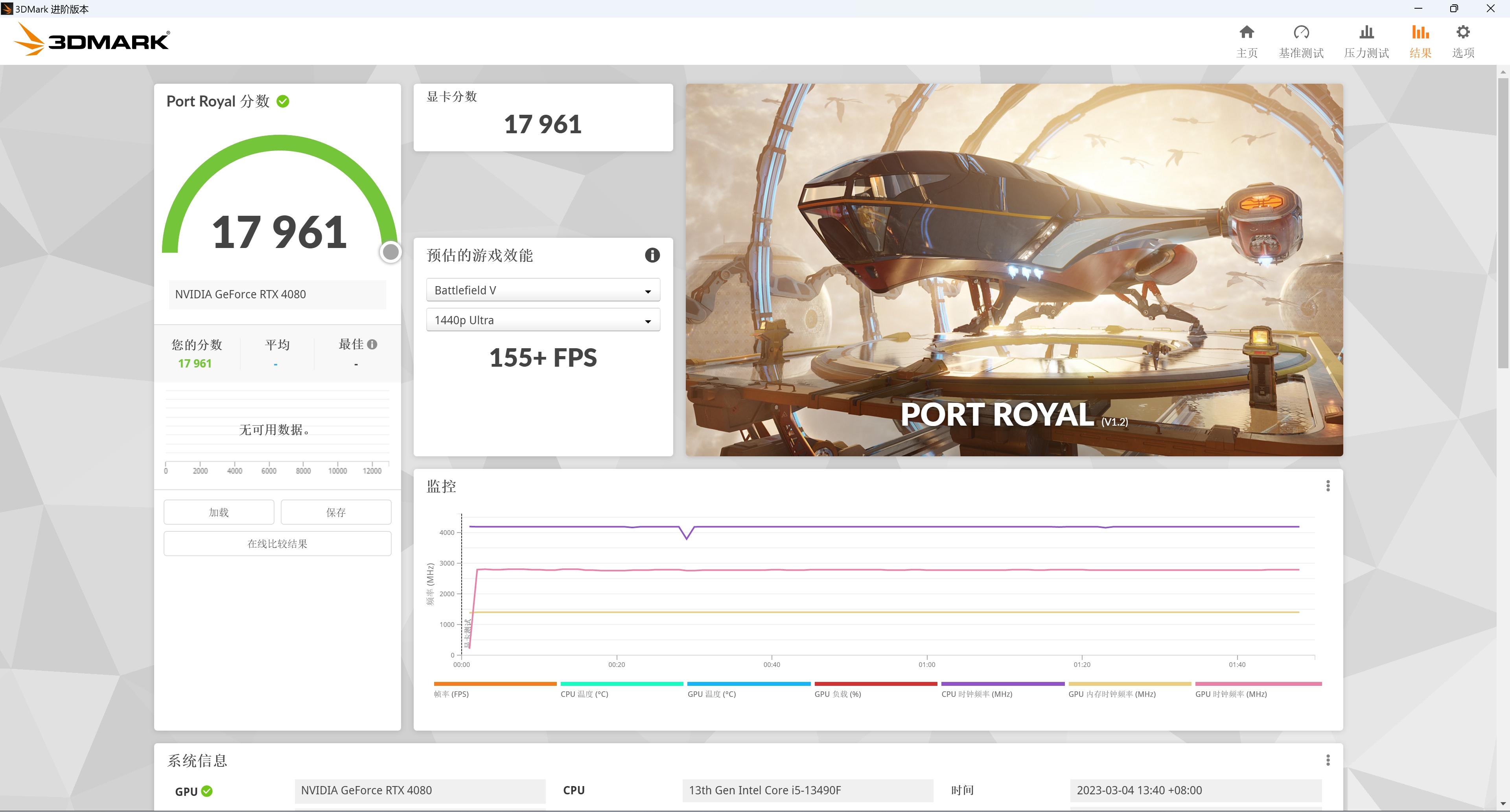Click the info icon next to 最佳
1510x812 pixels.
click(372, 344)
